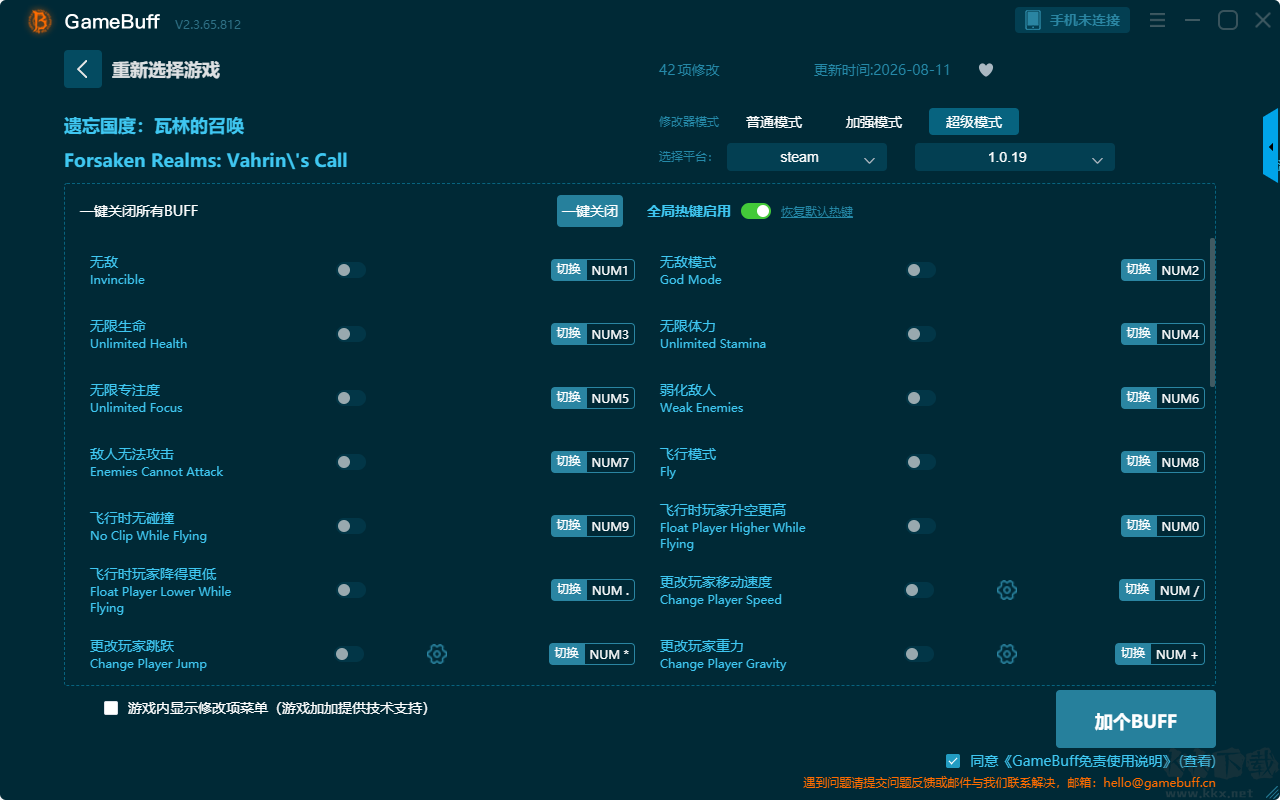Turn on Weak Enemies switch
This screenshot has width=1280, height=800.
(x=921, y=398)
